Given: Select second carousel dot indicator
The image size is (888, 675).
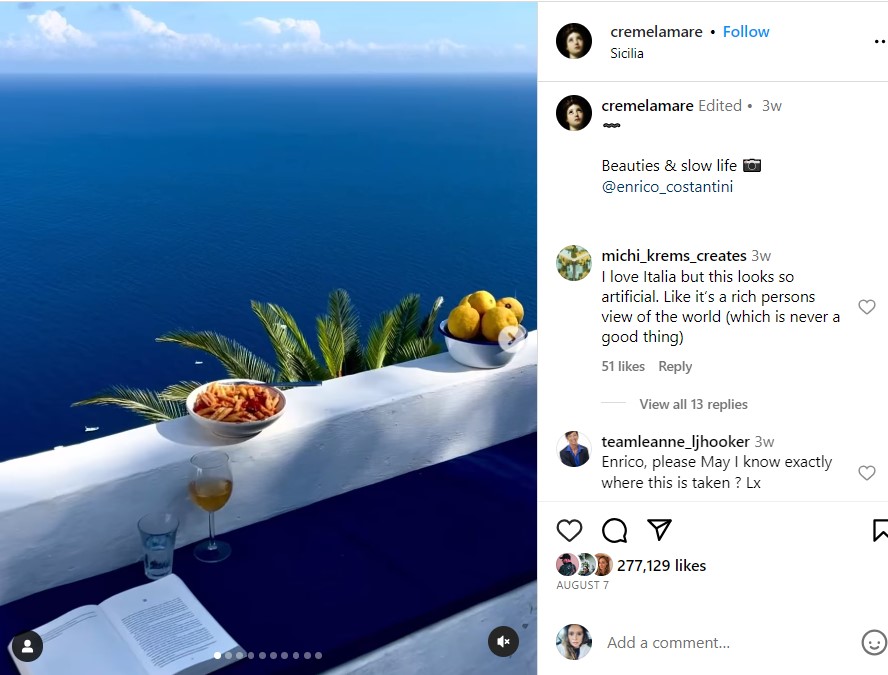Looking at the screenshot, I should [x=228, y=655].
